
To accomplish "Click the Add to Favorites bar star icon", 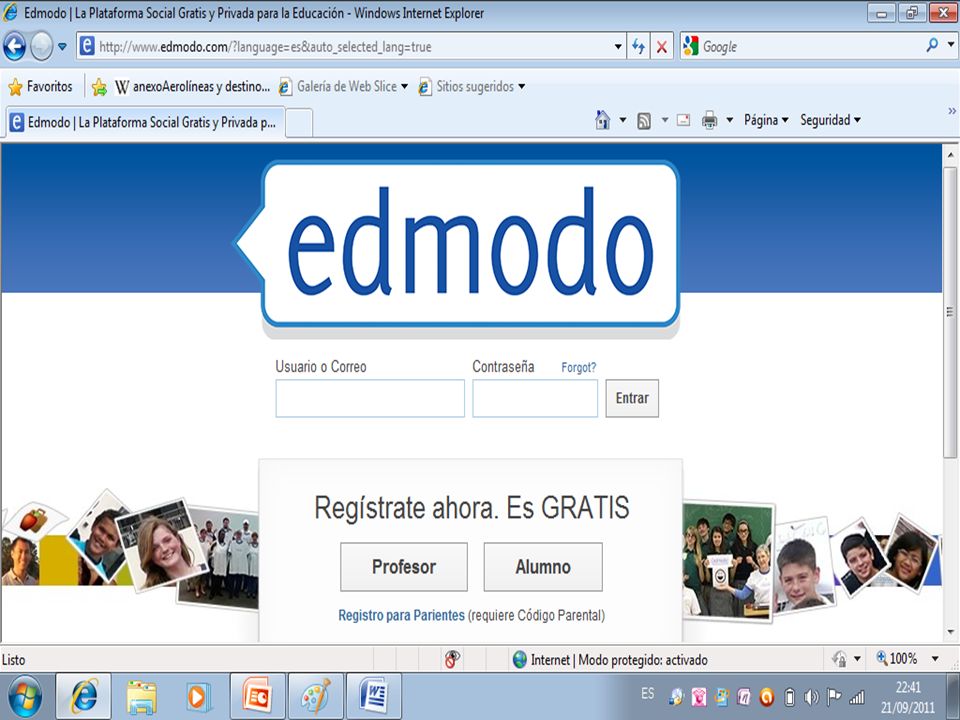I will click(x=99, y=87).
